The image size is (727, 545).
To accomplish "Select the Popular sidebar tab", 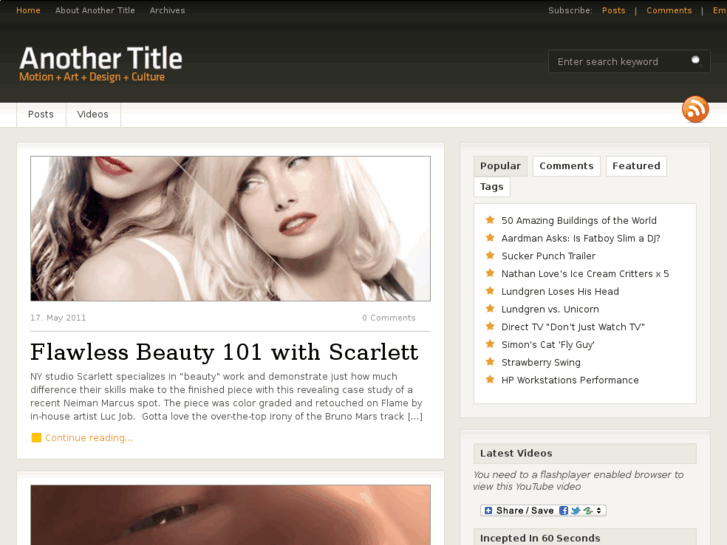I will 500,166.
